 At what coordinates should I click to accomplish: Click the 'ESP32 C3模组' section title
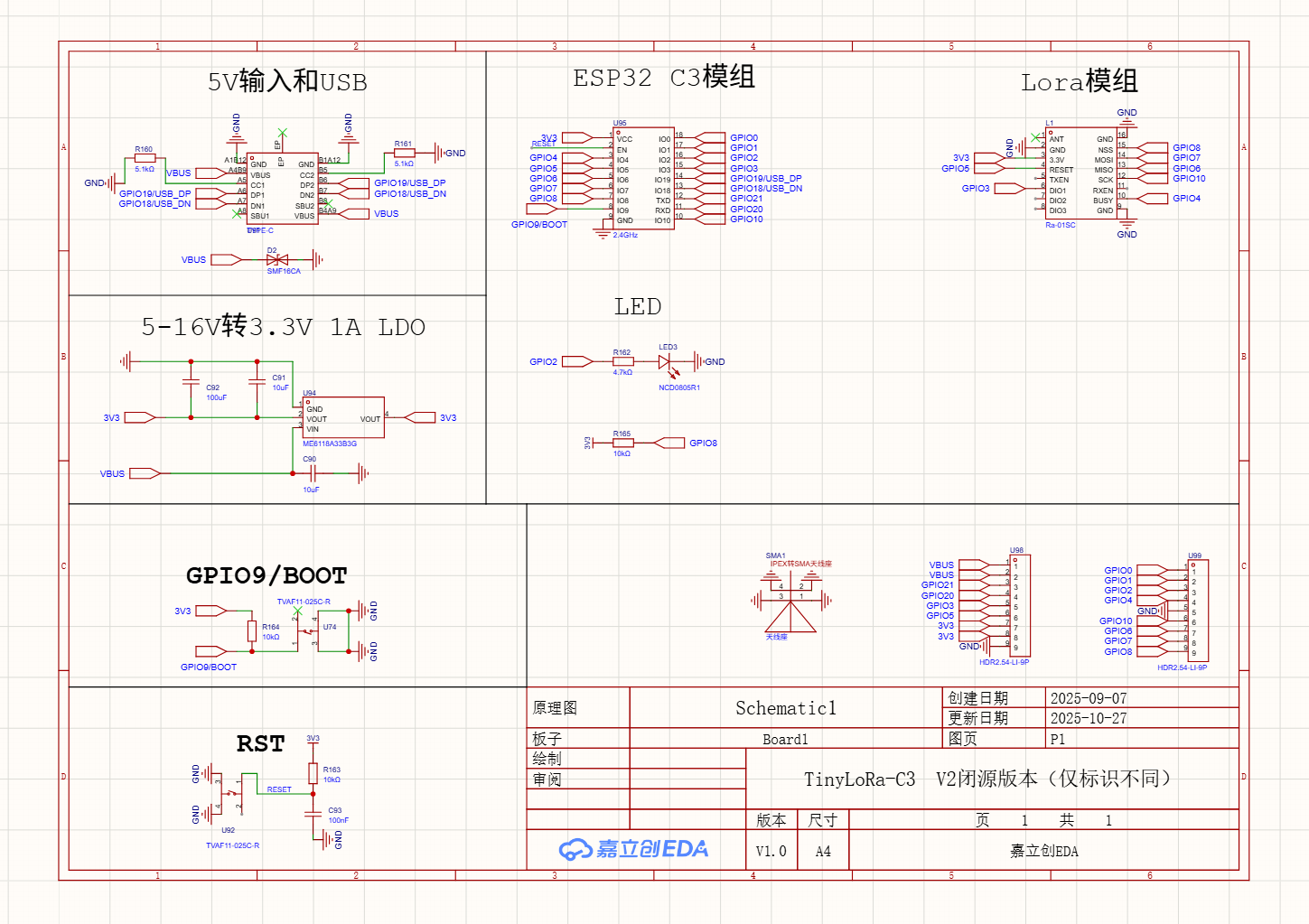click(x=664, y=77)
